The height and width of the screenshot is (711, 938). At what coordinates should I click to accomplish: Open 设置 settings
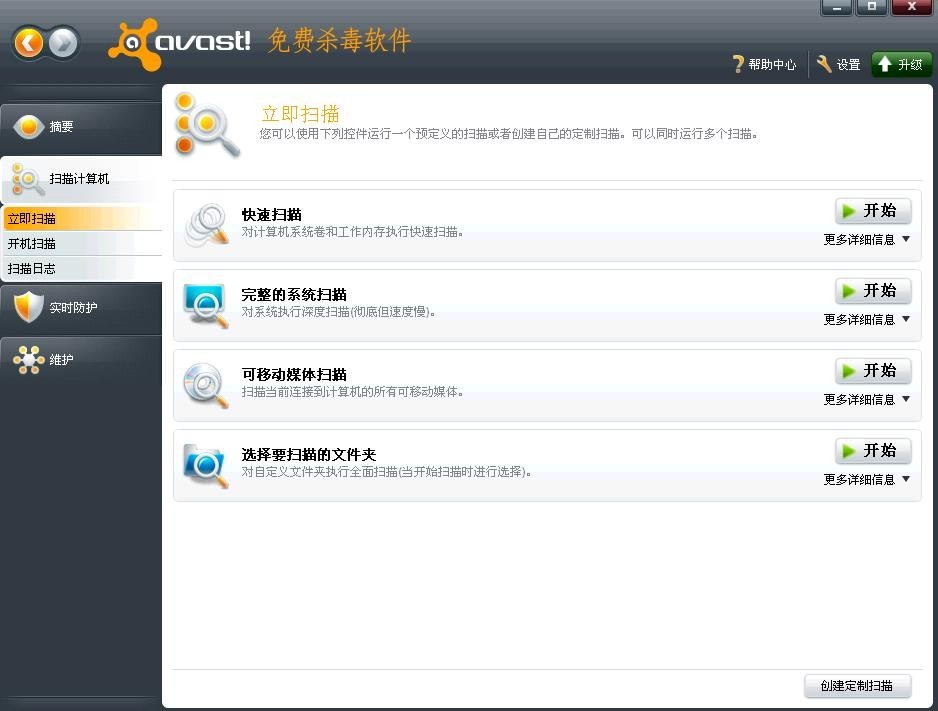(x=839, y=64)
